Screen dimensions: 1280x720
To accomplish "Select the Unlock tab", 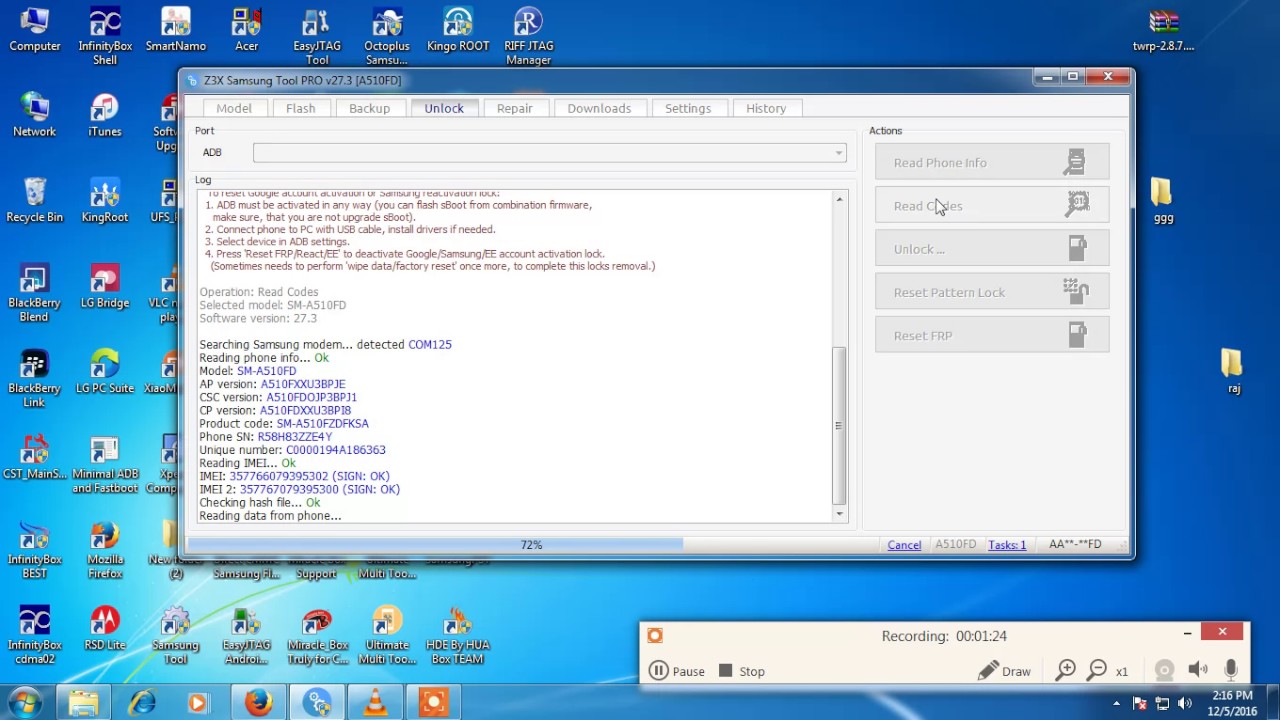I will [444, 108].
